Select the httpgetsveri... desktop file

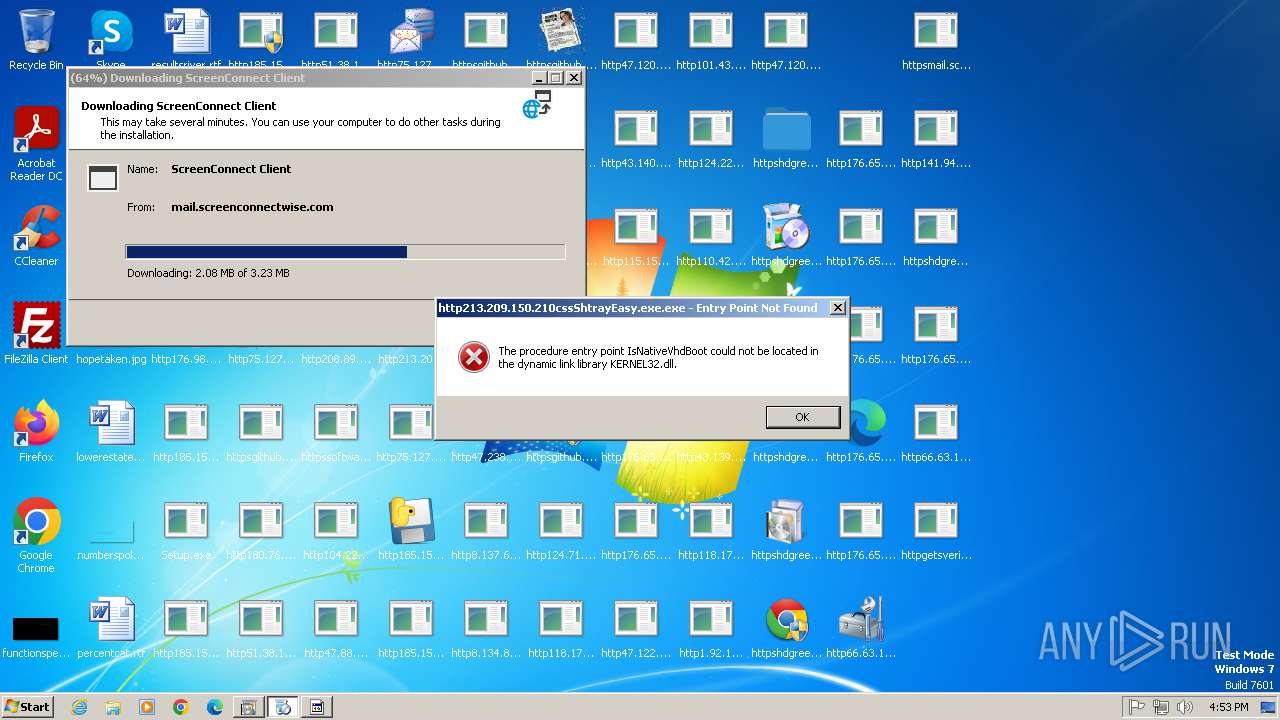click(936, 530)
